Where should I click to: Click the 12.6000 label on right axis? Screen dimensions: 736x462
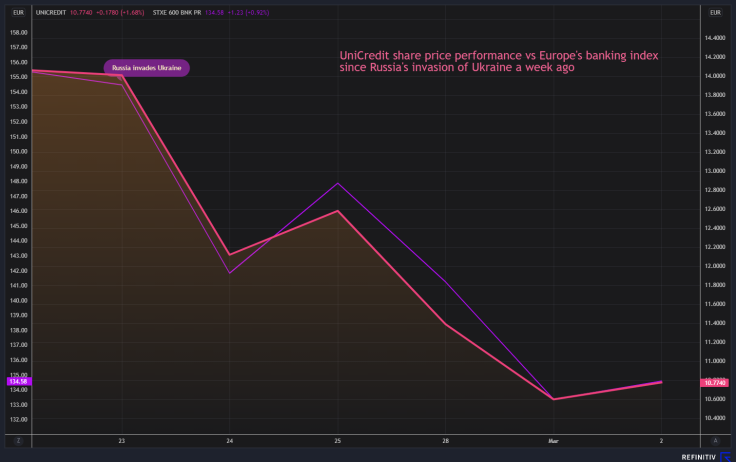tap(715, 209)
